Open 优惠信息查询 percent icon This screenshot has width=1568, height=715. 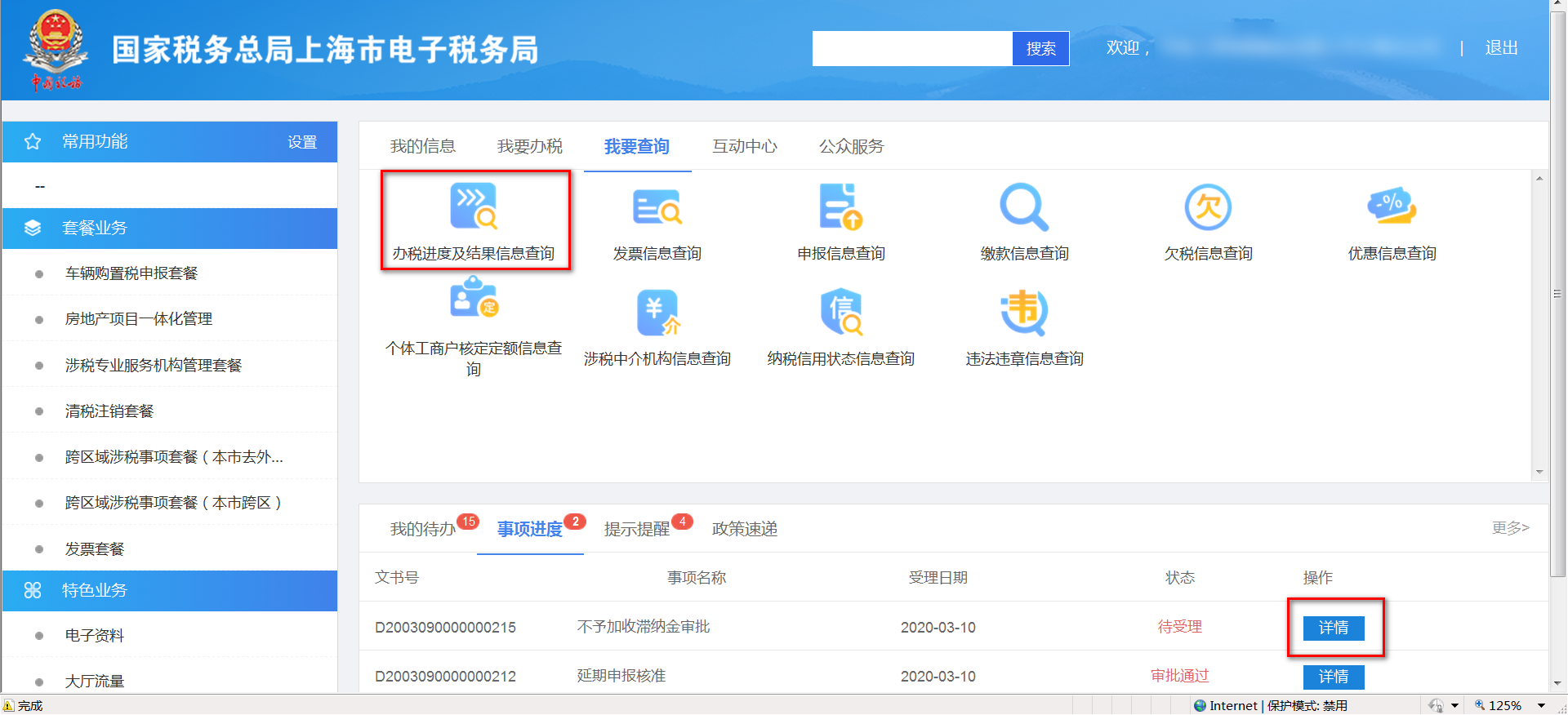(x=1392, y=206)
